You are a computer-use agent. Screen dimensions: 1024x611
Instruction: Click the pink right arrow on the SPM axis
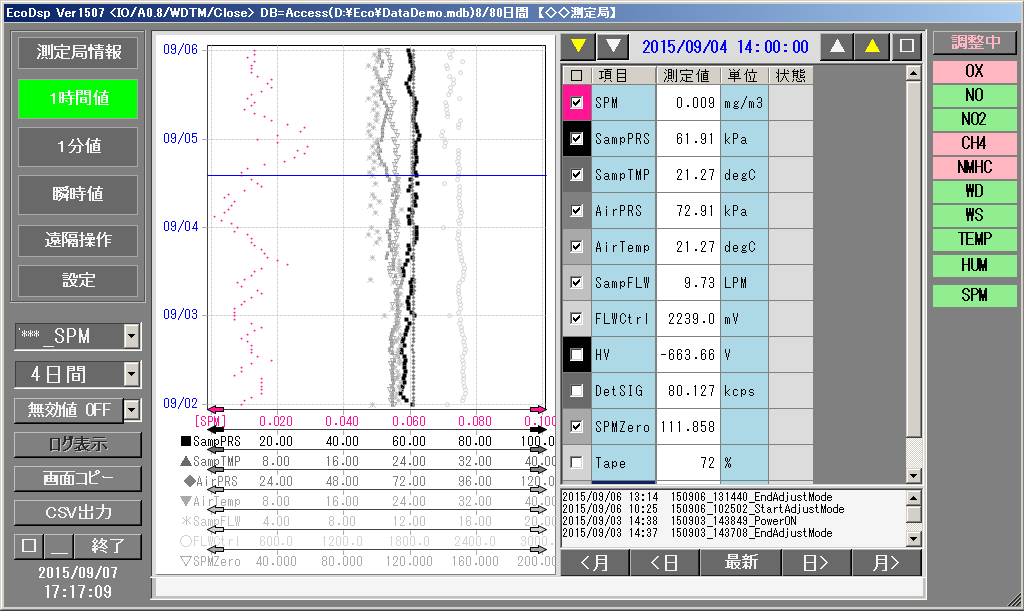pos(538,409)
